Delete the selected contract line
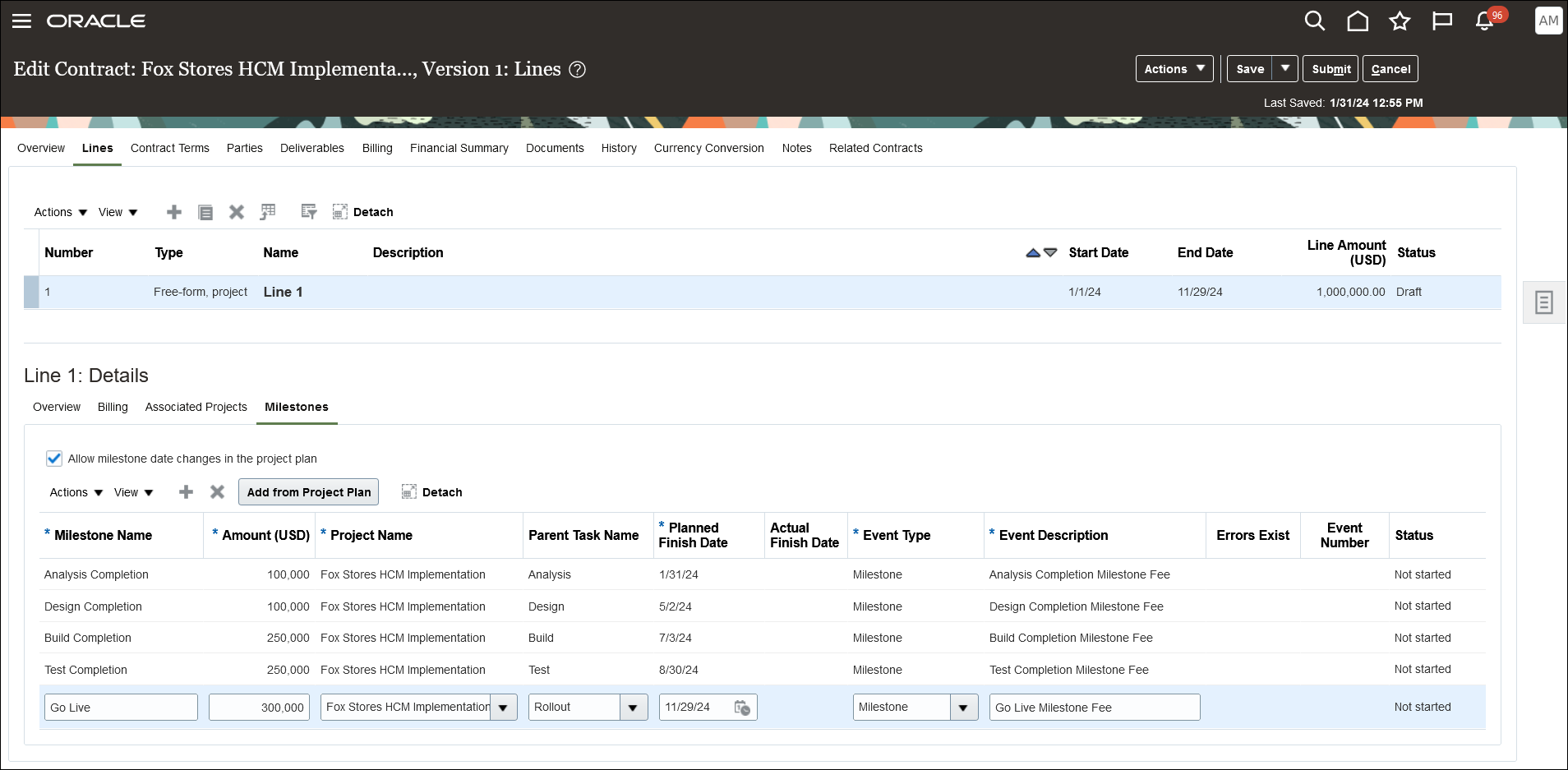This screenshot has height=770, width=1568. [x=237, y=212]
